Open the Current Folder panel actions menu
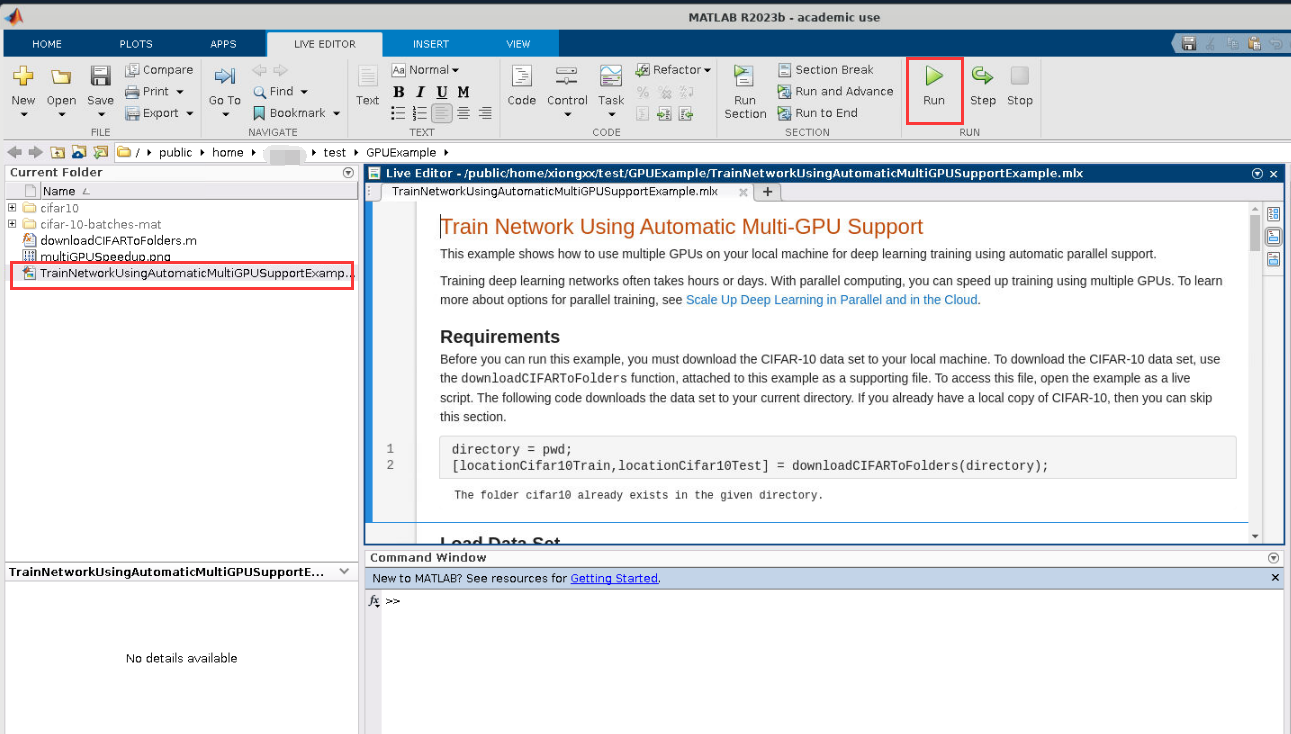1291x734 pixels. point(348,172)
